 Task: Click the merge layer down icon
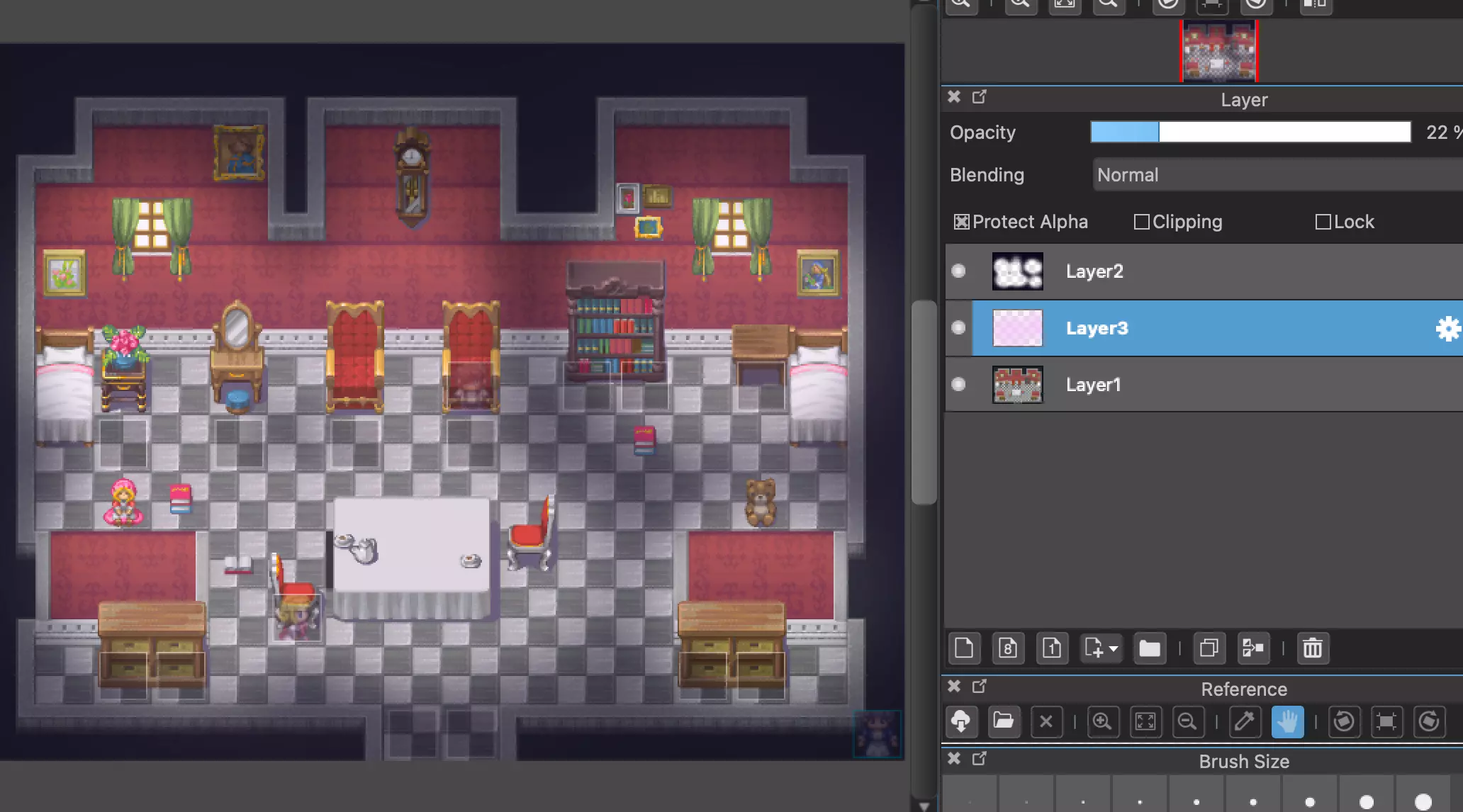click(1252, 648)
